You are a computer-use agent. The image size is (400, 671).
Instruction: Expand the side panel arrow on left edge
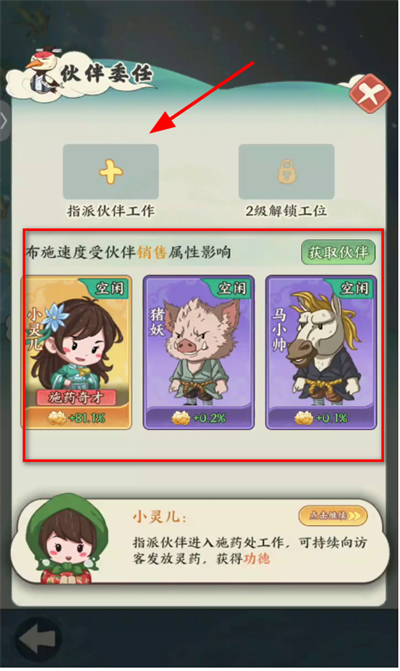click(x=4, y=121)
